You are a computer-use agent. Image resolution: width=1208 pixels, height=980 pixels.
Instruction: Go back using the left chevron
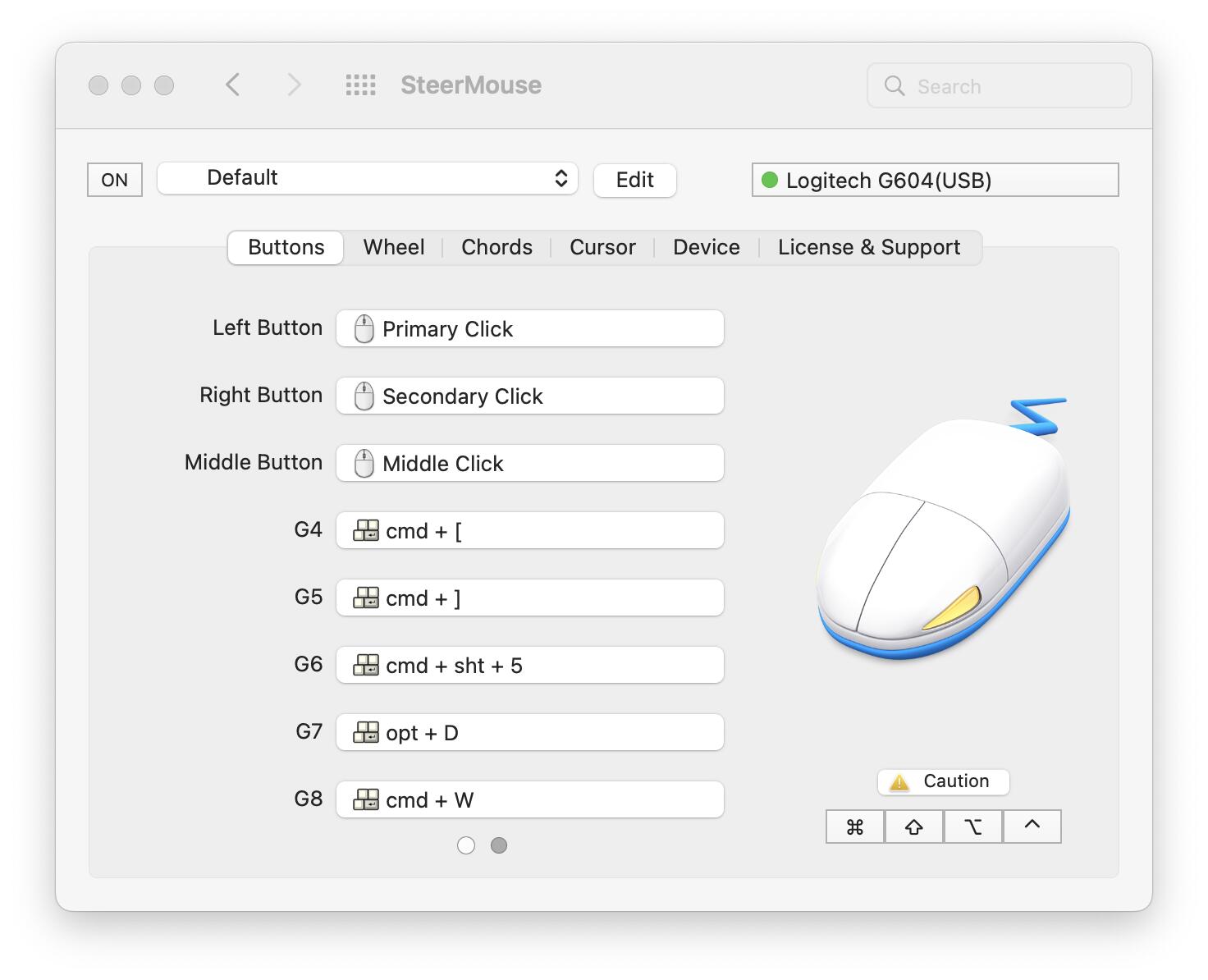point(233,85)
